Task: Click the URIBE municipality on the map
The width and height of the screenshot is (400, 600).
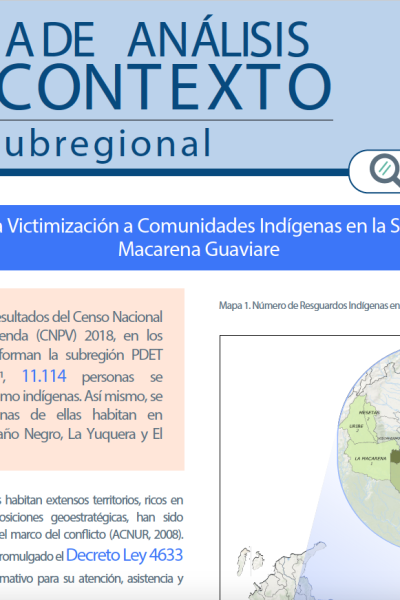Action: coord(356,426)
